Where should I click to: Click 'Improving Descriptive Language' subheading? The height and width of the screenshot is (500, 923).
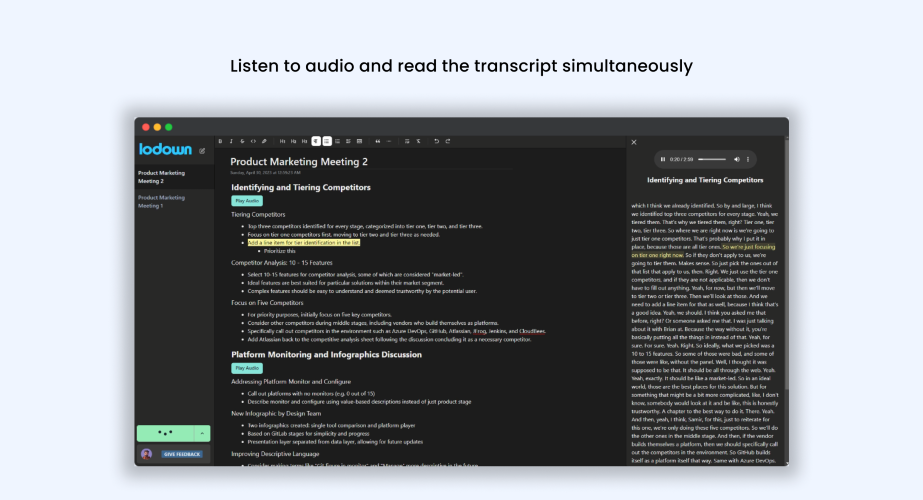[275, 454]
